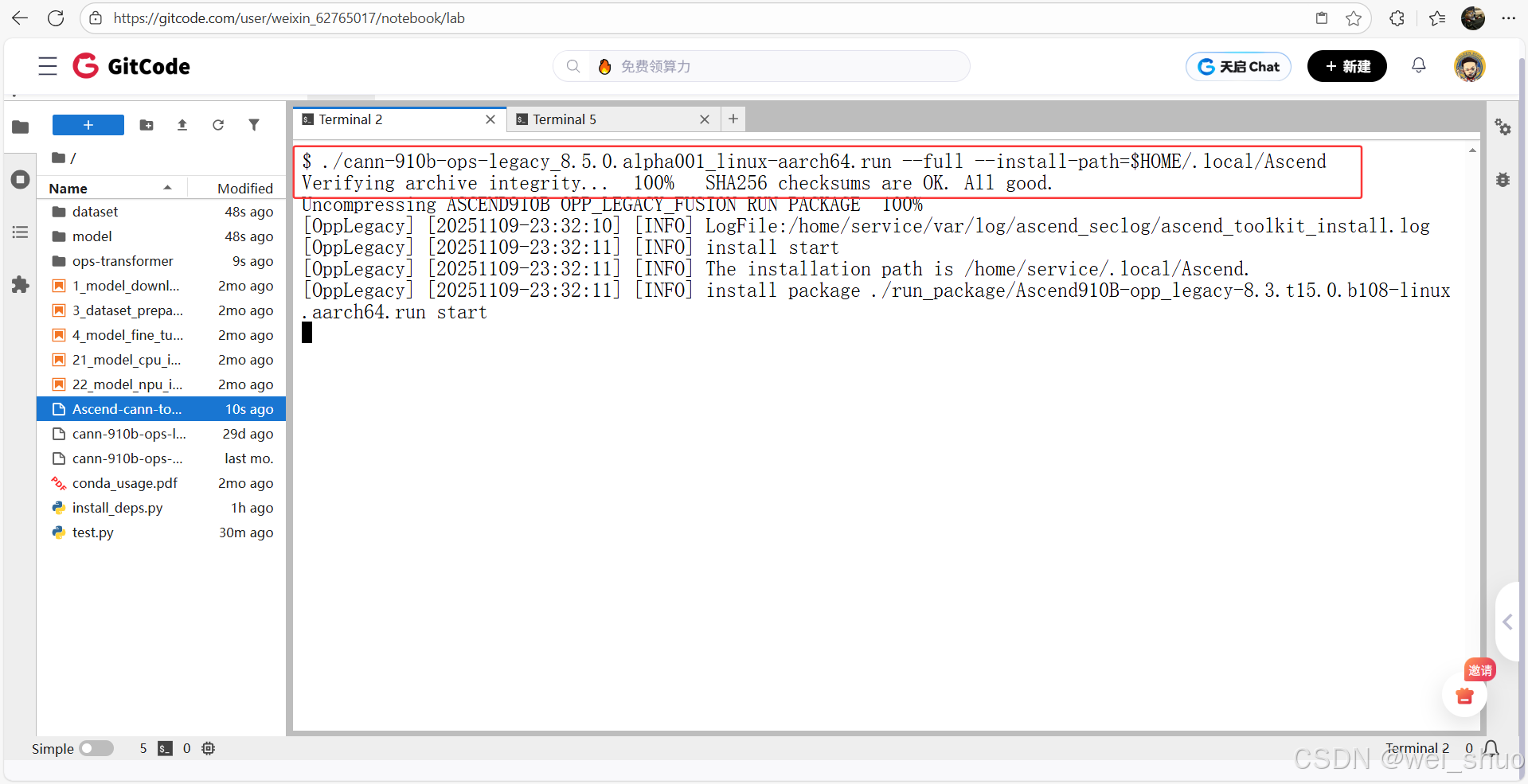Open the install_deps.py file
Screen dimensions: 1528x784
coord(162,508)
